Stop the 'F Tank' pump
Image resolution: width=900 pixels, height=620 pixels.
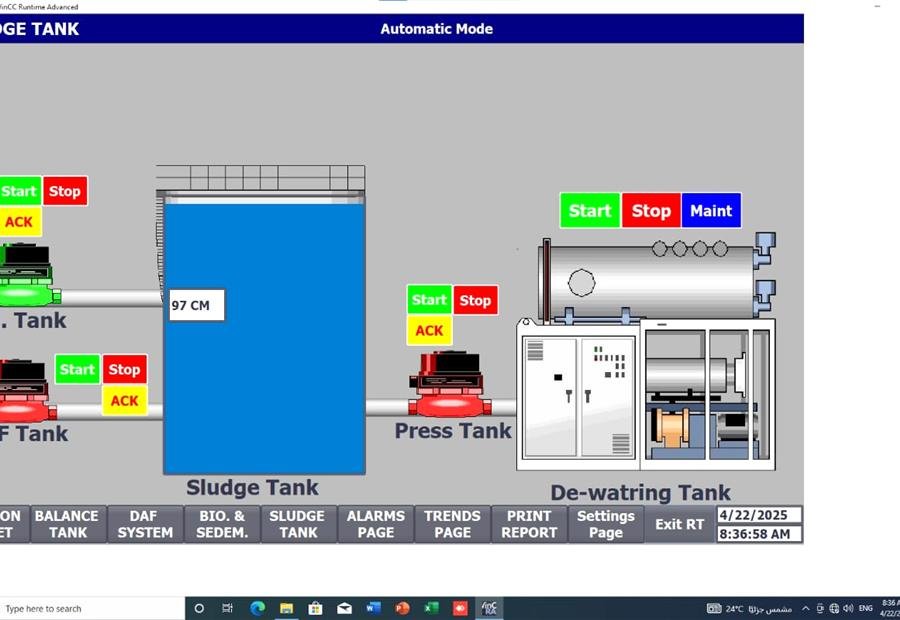tap(125, 369)
